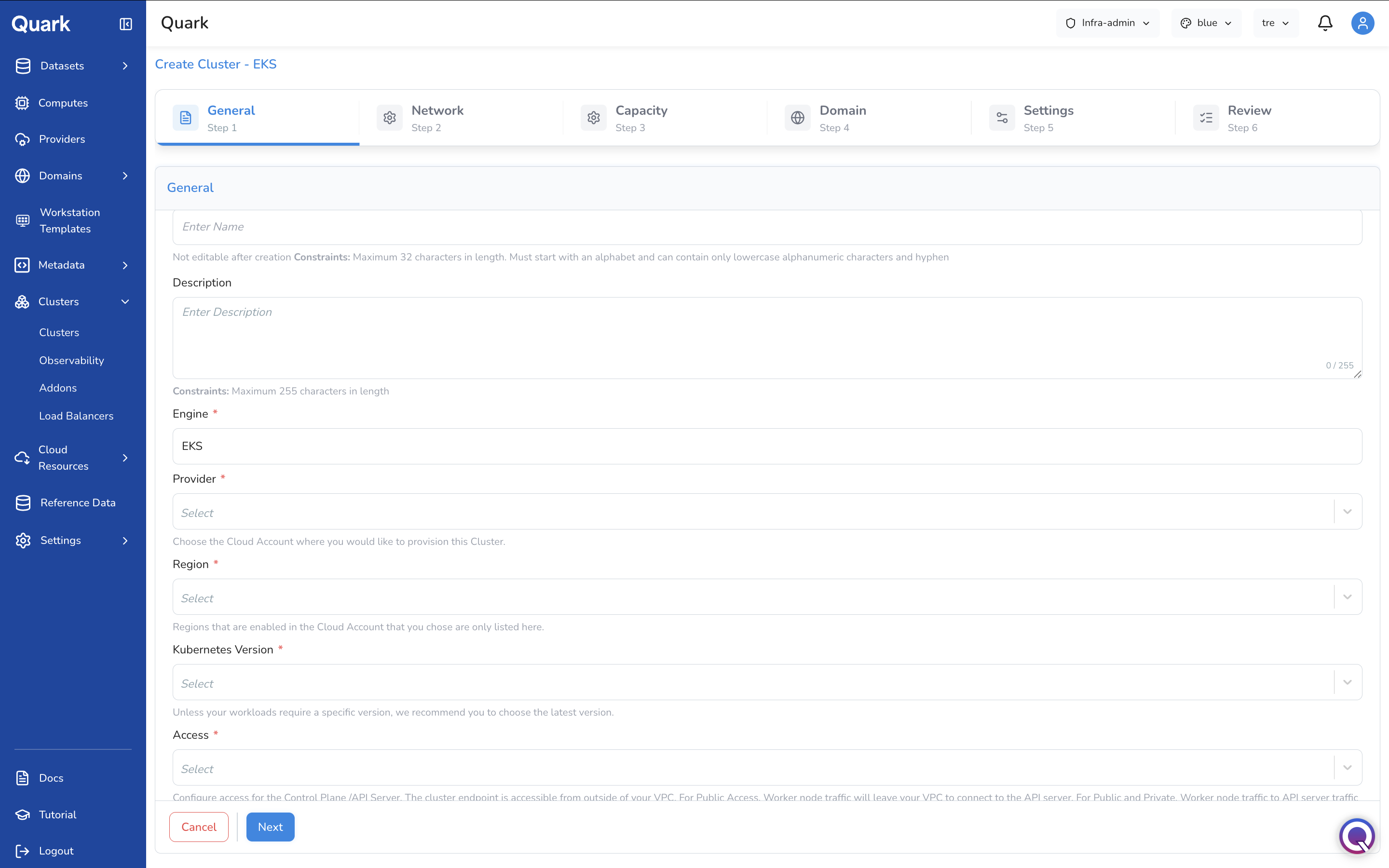The height and width of the screenshot is (868, 1389).
Task: Collapse the sidebar with the panel icon
Action: [x=126, y=24]
